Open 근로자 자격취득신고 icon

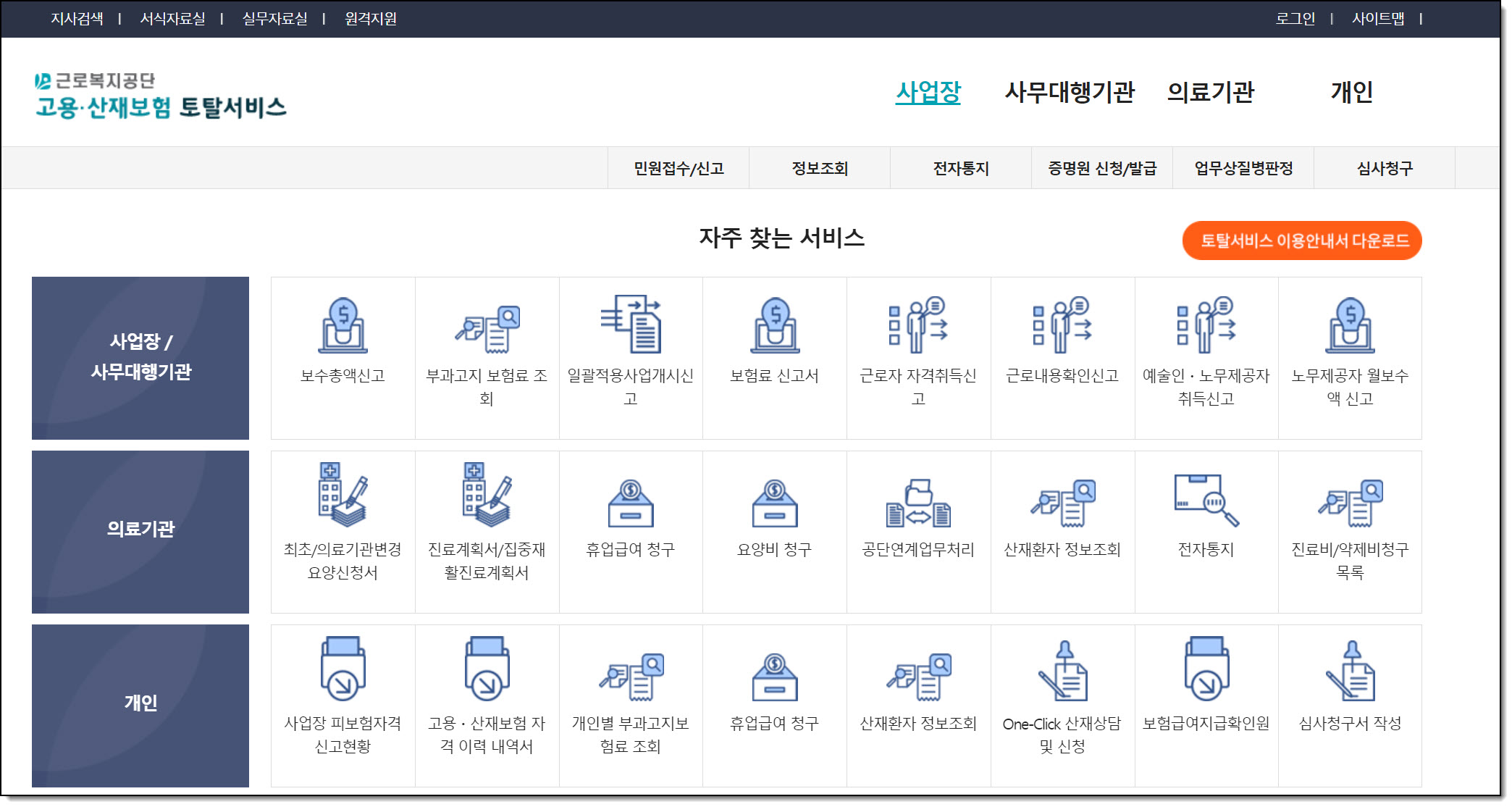918,325
